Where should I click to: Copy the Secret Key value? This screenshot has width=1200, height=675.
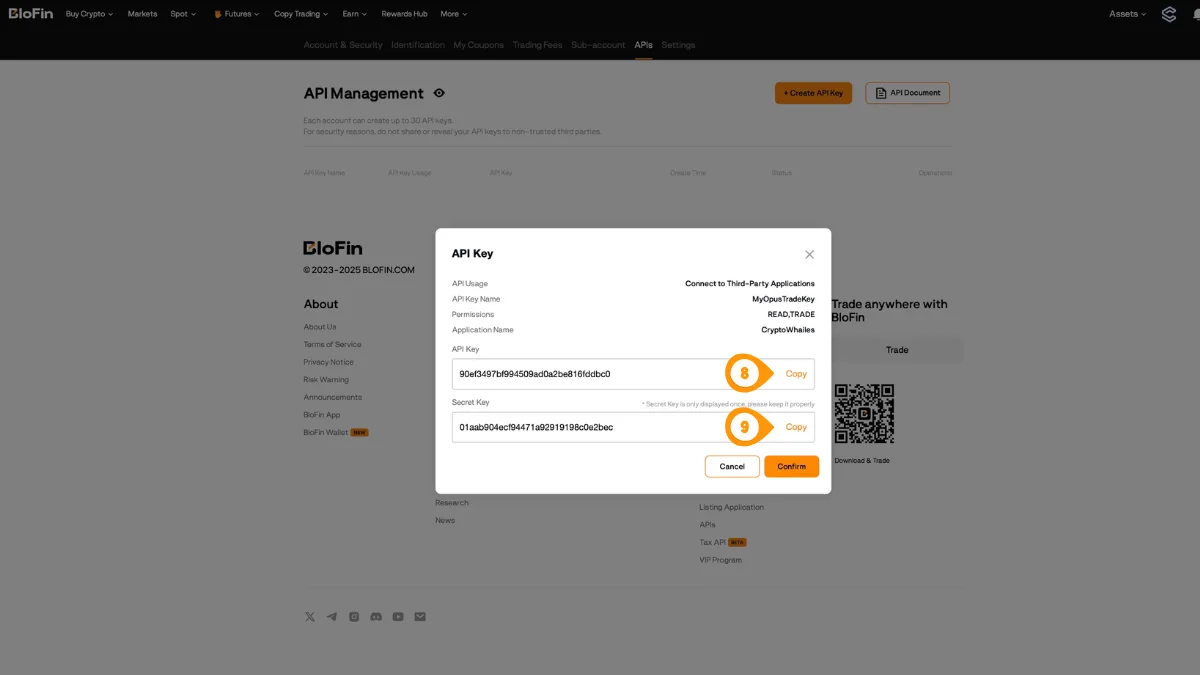pos(796,427)
